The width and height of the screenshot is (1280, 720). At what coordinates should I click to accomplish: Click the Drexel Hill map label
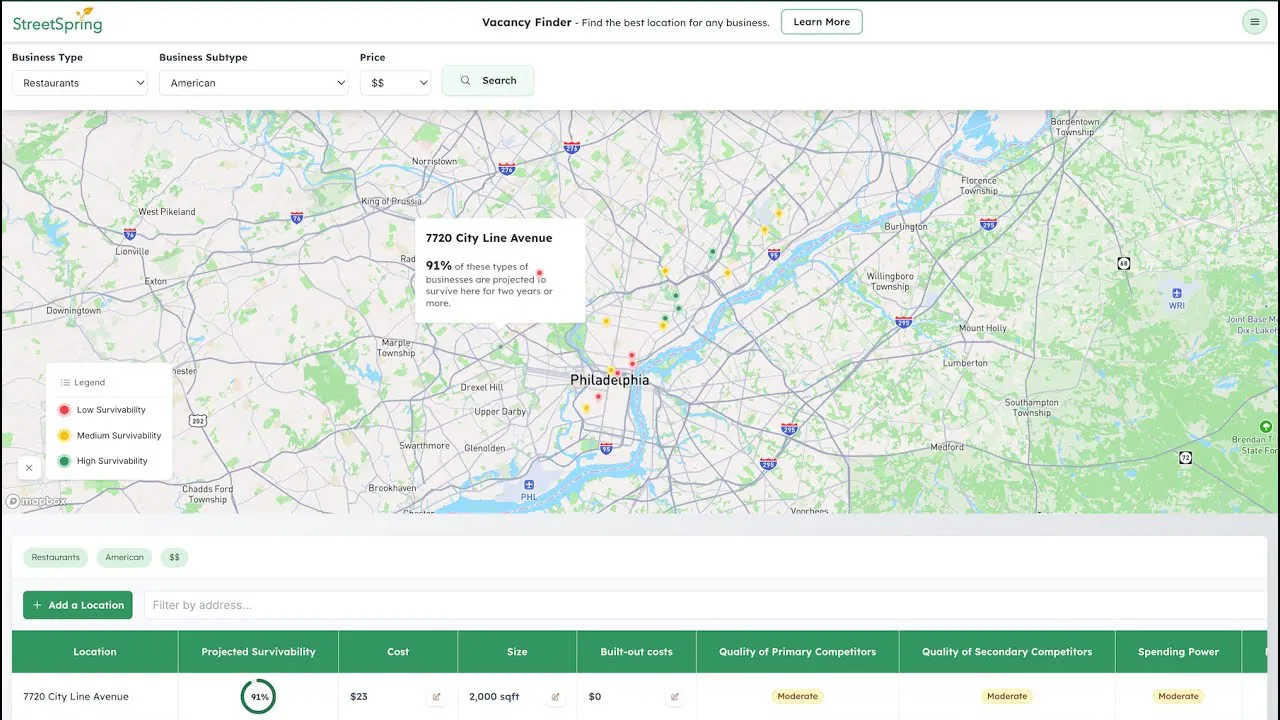(x=482, y=387)
